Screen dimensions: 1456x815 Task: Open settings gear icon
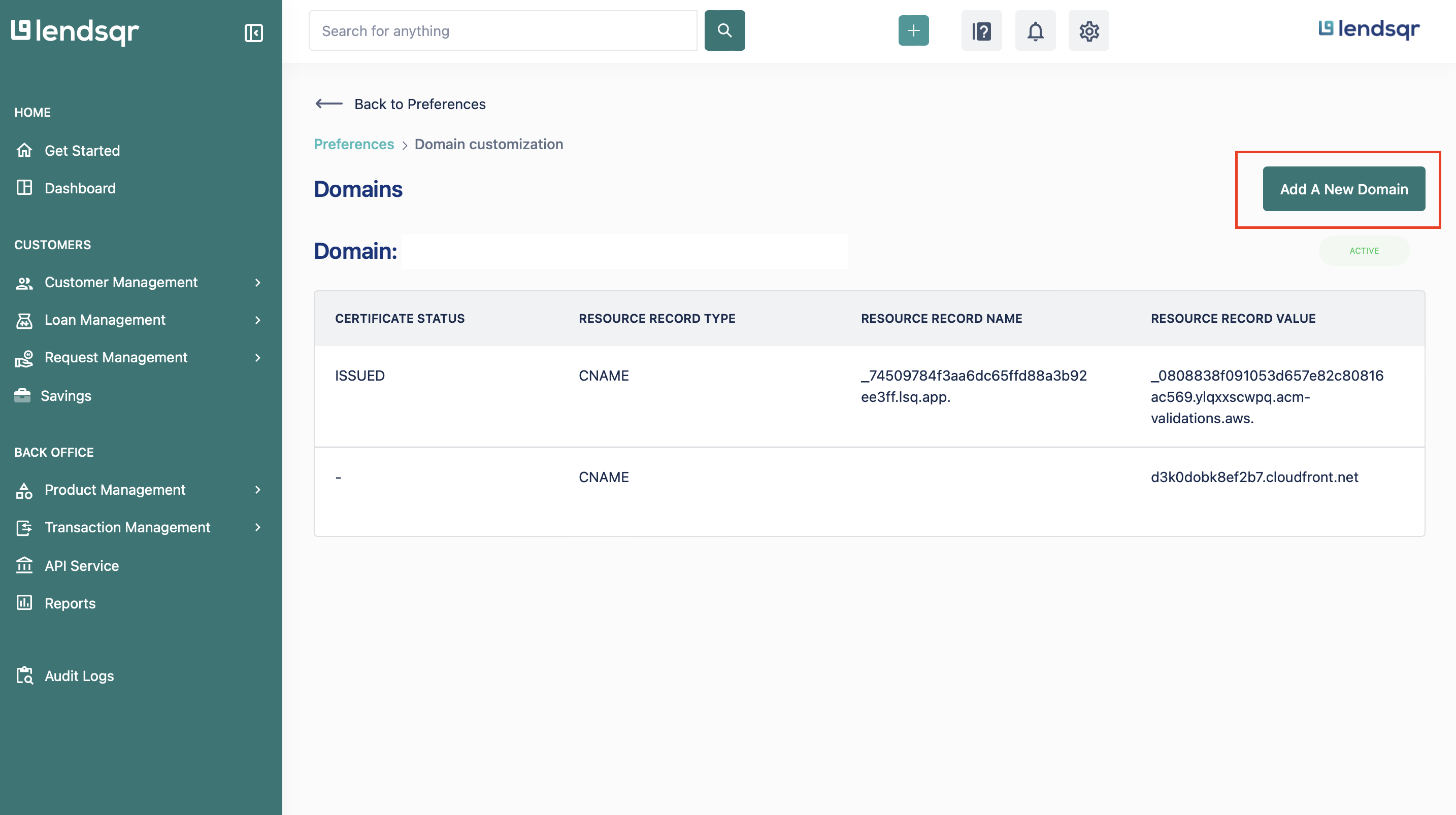point(1088,30)
